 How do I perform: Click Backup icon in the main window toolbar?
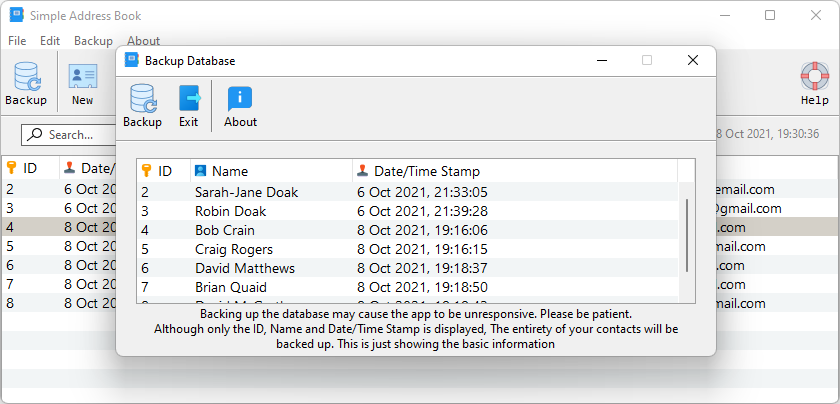tap(26, 77)
